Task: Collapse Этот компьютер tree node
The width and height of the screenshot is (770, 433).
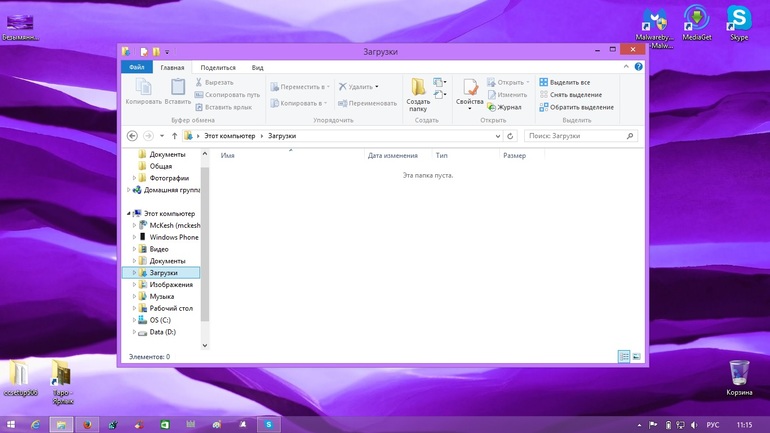Action: point(129,214)
